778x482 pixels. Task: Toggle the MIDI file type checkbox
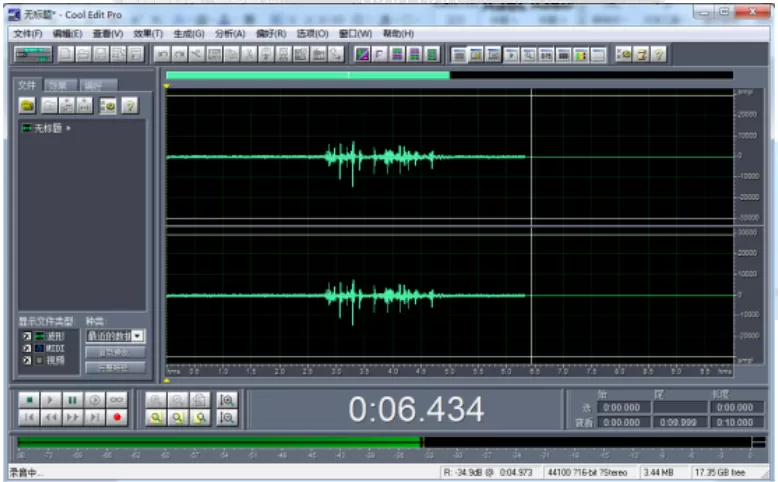tap(27, 348)
